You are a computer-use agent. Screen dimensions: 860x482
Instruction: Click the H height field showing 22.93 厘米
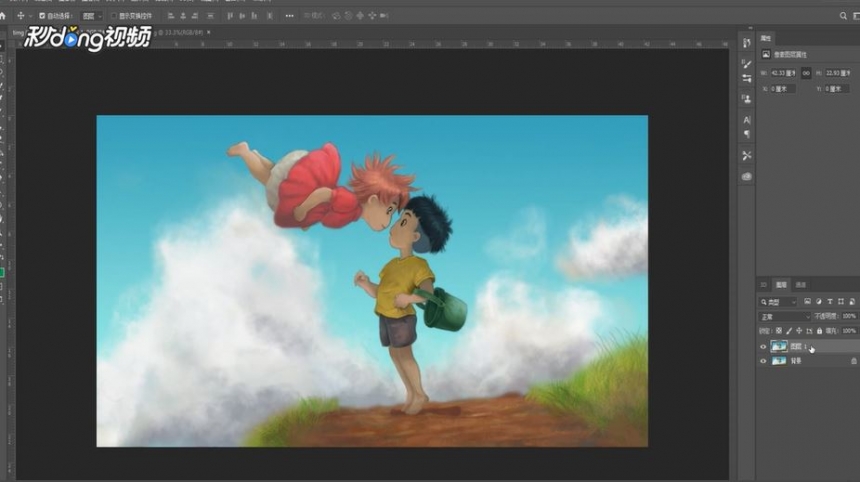838,73
